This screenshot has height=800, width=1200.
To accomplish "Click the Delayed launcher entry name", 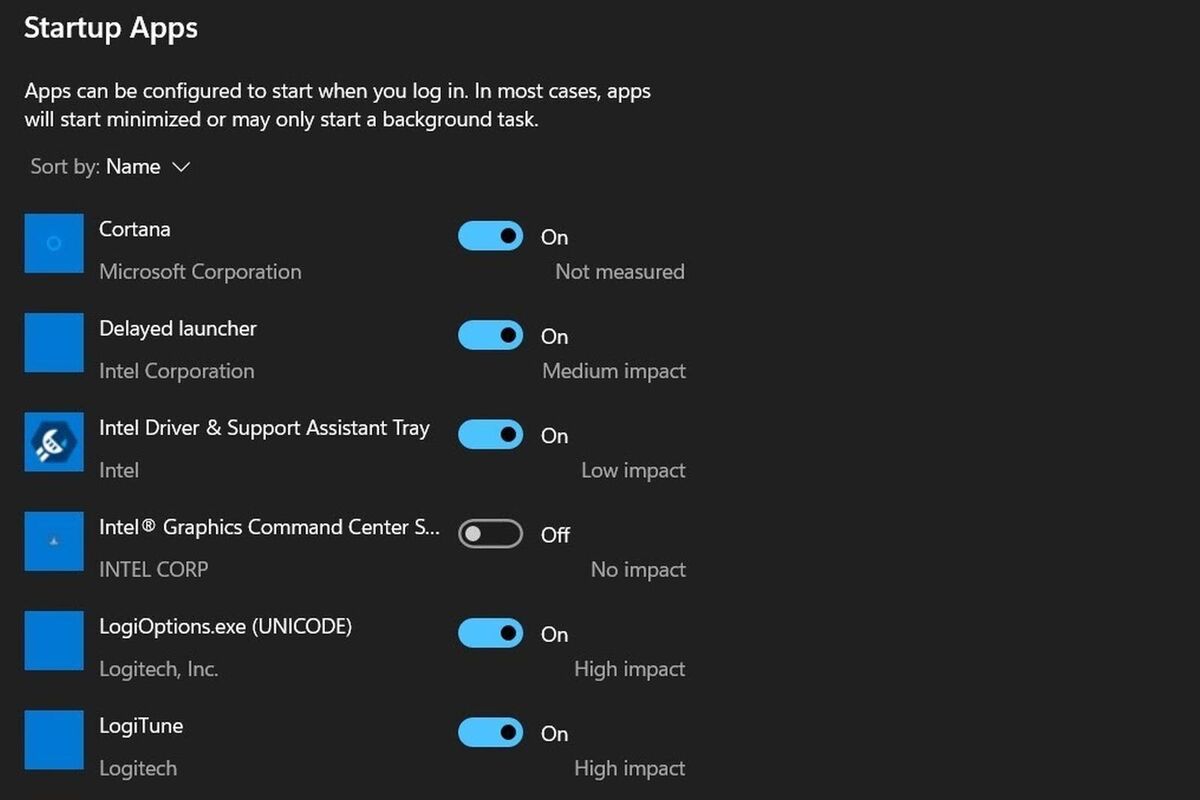I will click(x=178, y=329).
